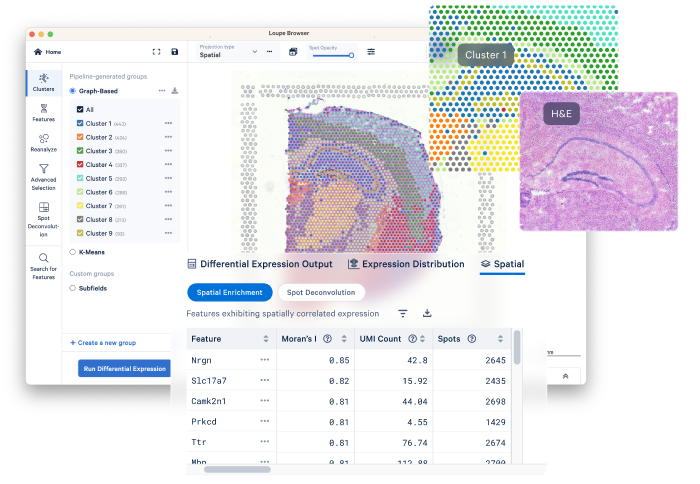This screenshot has width=700, height=484.
Task: Go to Home
Action: coord(47,52)
